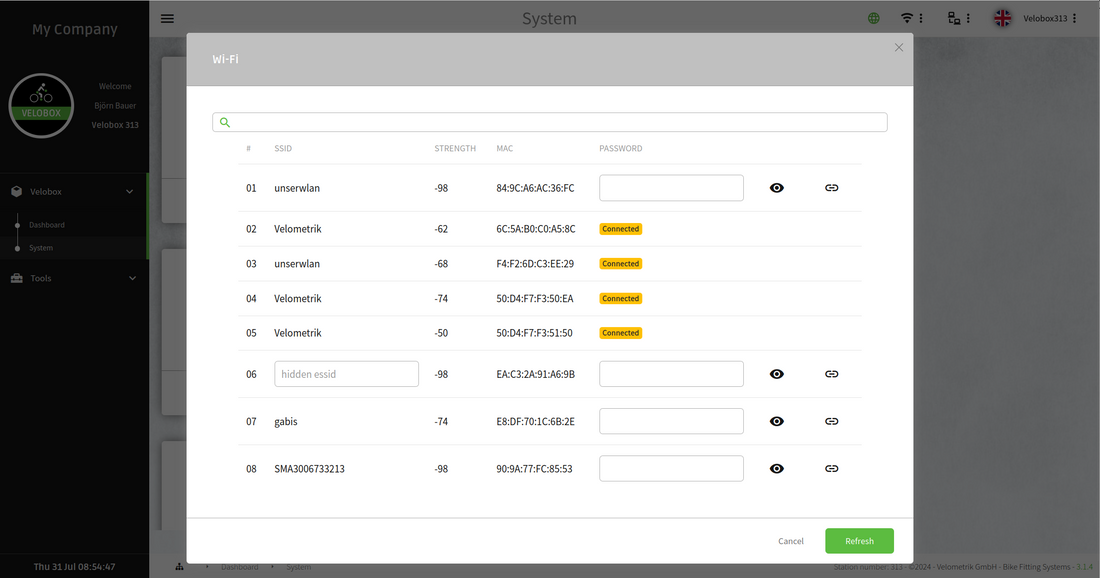The width and height of the screenshot is (1100, 578).
Task: Expand the Tools sidebar section
Action: 73,278
